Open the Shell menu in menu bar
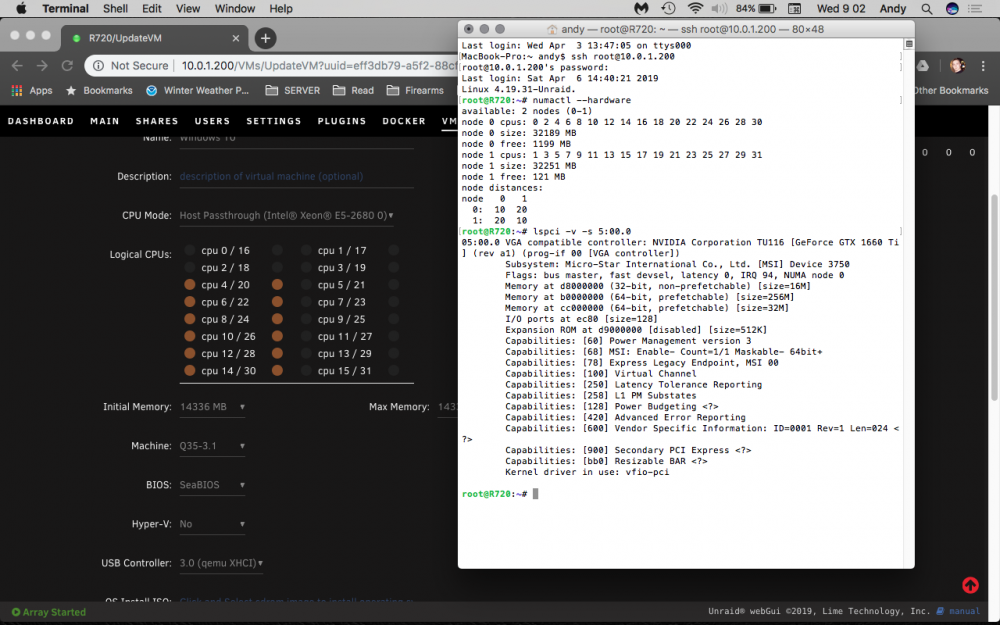This screenshot has height=625, width=1000. pyautogui.click(x=115, y=9)
